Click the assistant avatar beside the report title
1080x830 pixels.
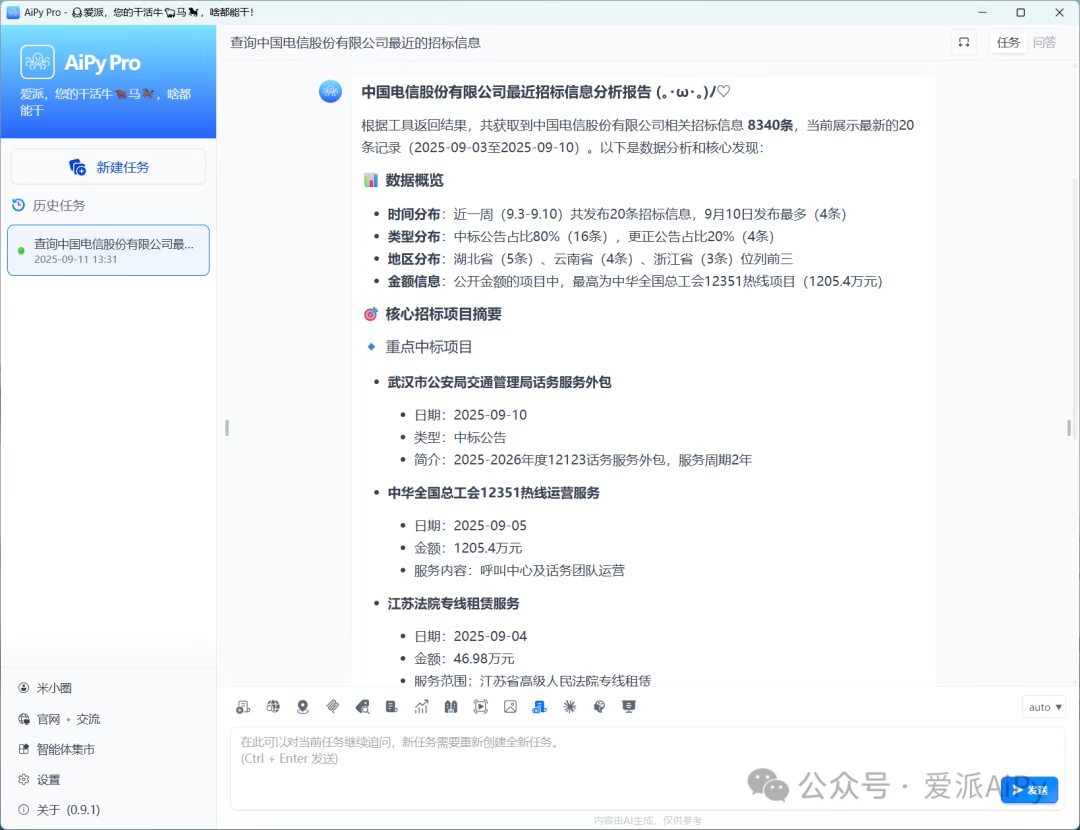pos(331,91)
